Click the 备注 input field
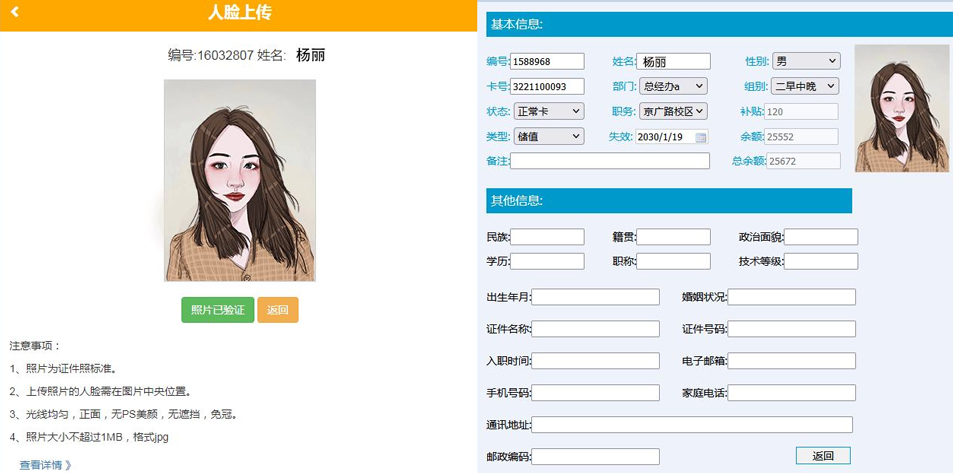The image size is (953, 473). [x=610, y=161]
